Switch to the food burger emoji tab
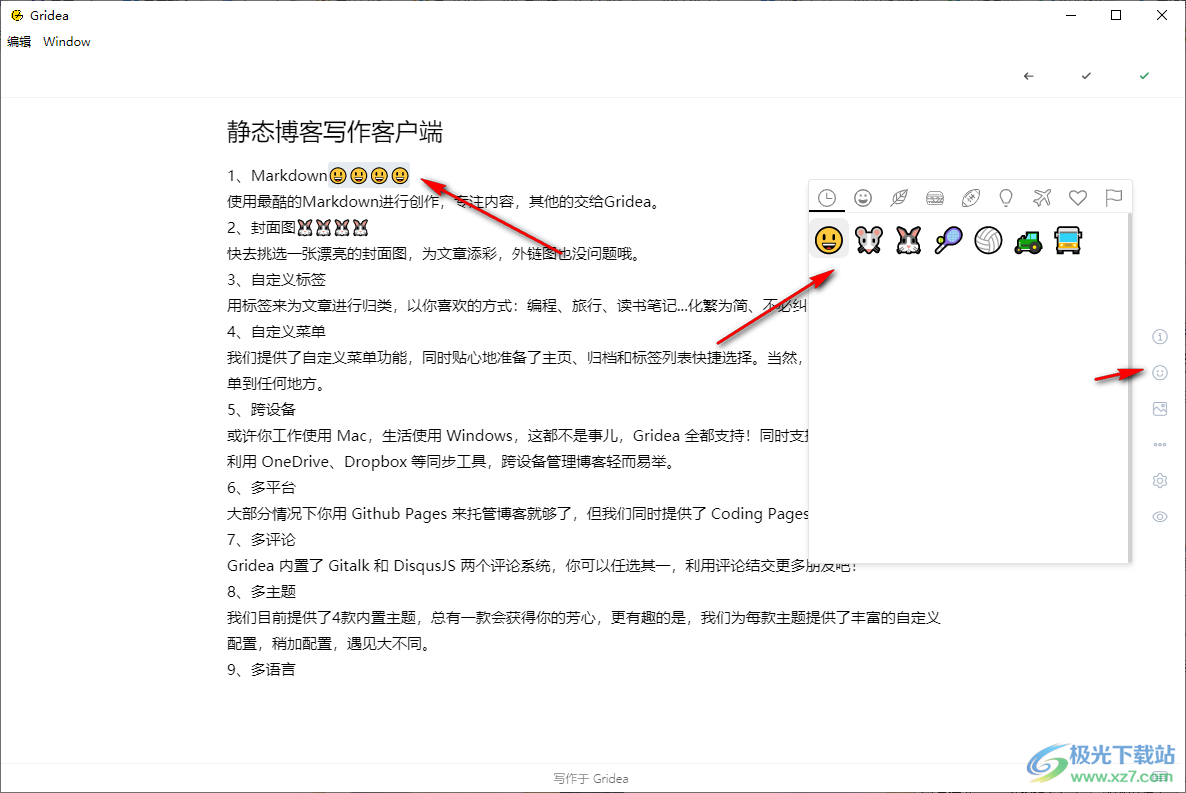 tap(935, 197)
